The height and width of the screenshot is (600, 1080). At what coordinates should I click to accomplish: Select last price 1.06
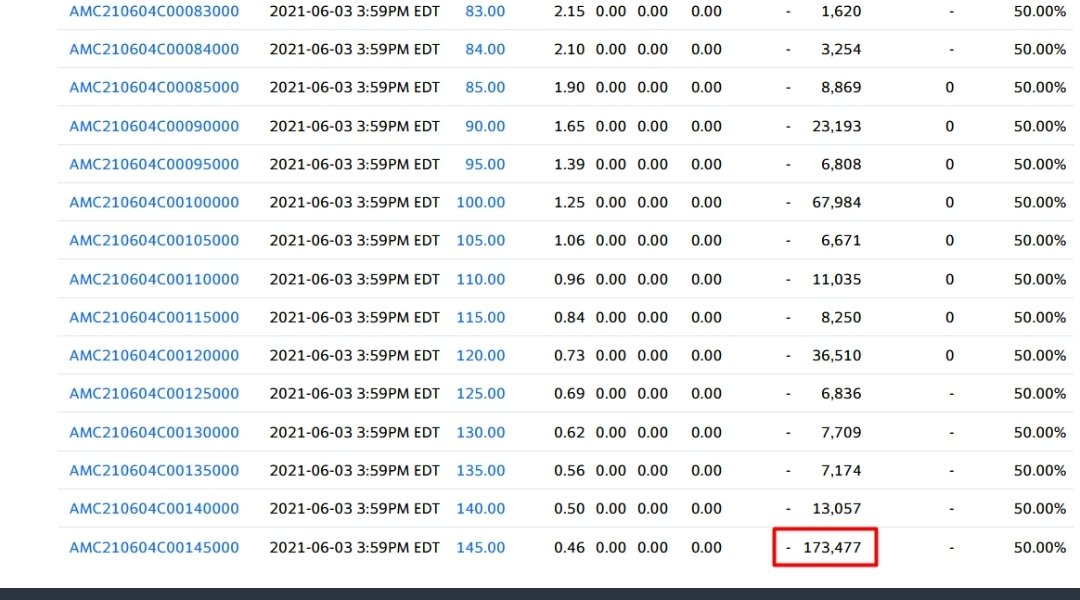(x=570, y=240)
